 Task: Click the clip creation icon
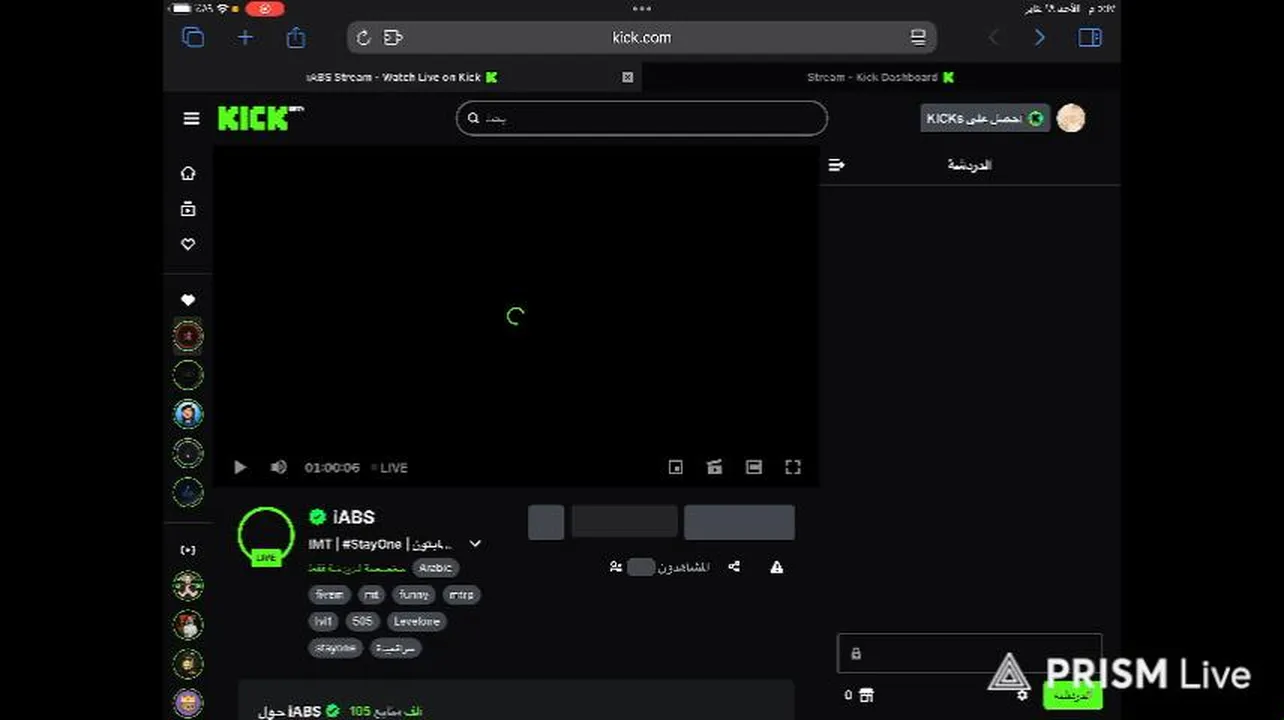click(x=715, y=467)
